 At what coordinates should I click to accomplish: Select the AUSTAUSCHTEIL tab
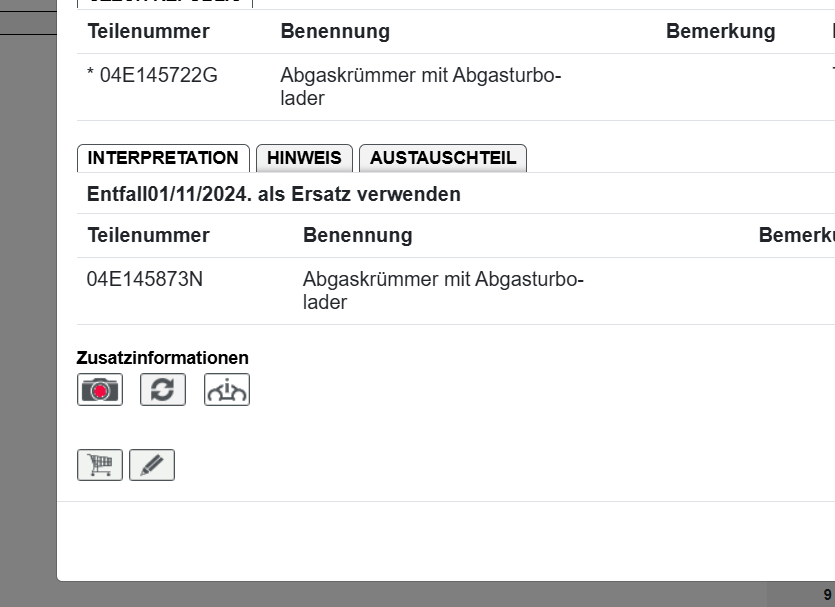click(x=443, y=158)
